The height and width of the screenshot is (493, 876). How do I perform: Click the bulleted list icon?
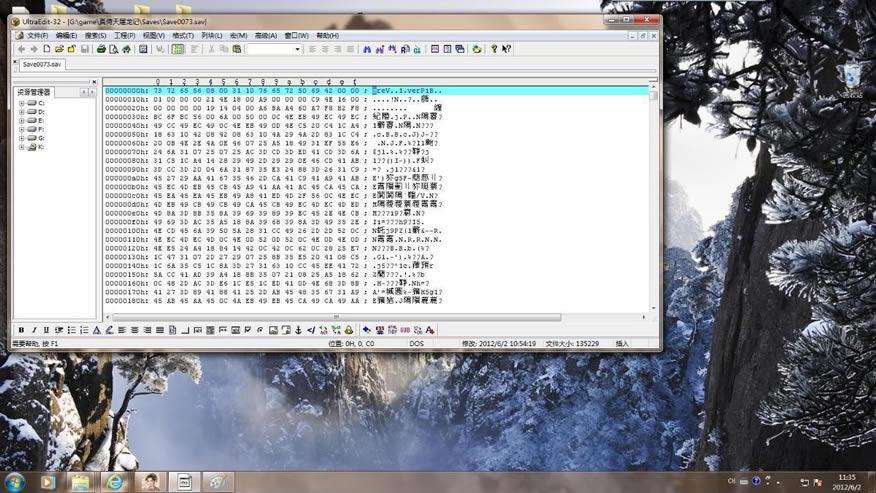72,330
